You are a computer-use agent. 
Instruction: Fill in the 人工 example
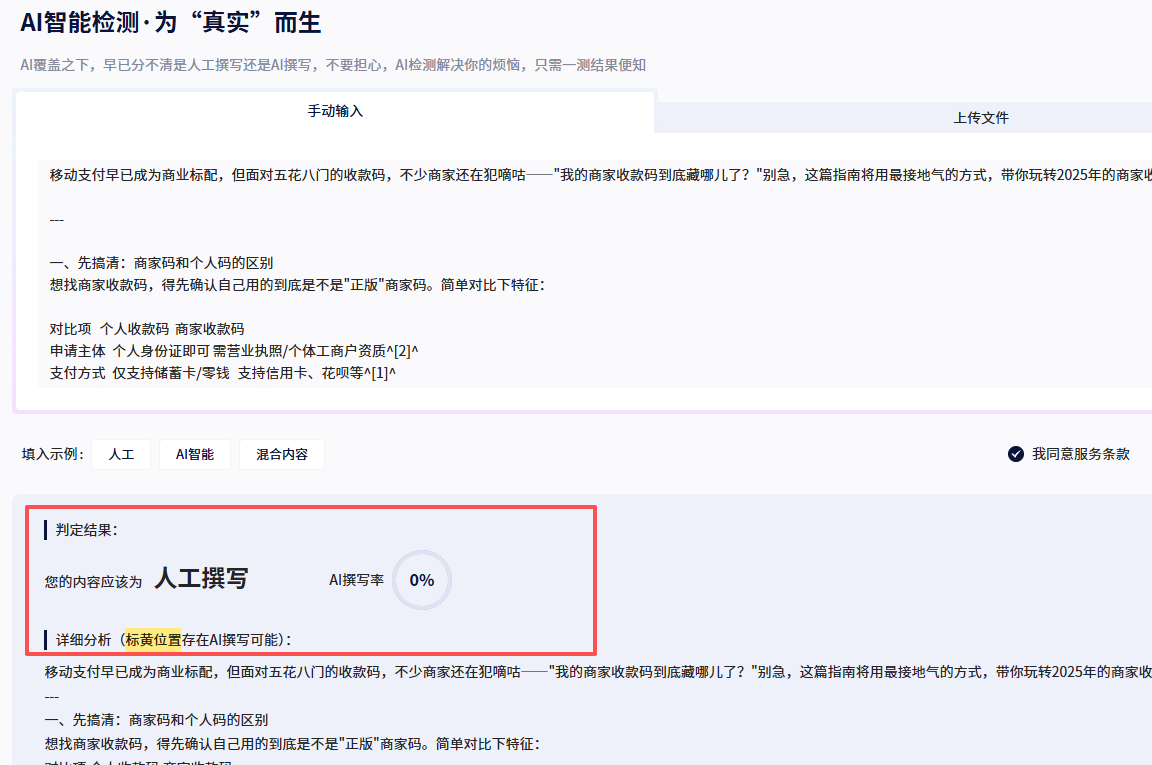tap(121, 454)
